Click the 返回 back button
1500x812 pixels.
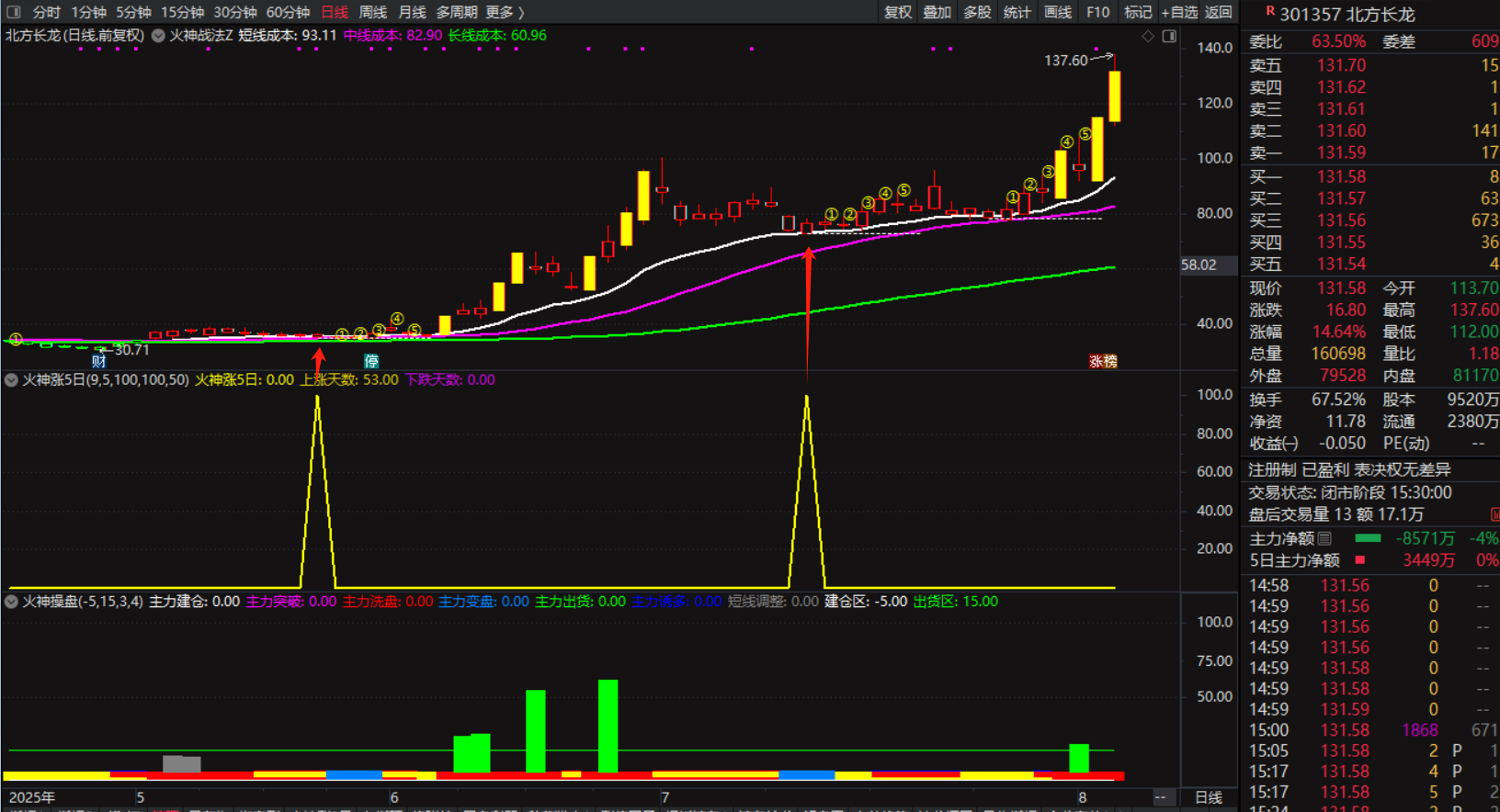(1218, 12)
